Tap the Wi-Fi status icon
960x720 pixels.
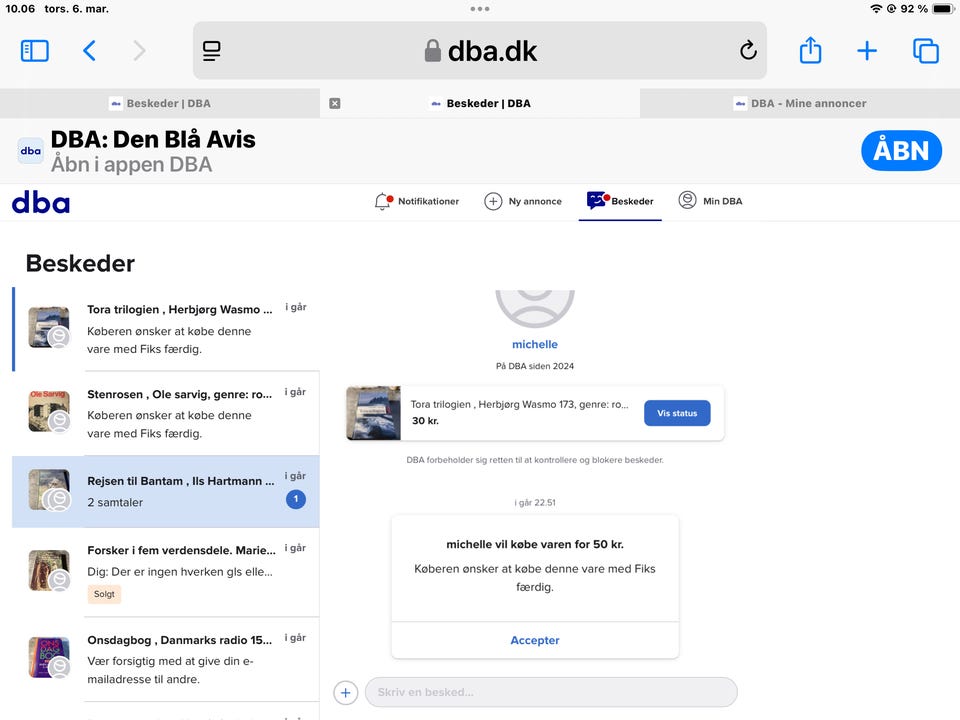pyautogui.click(x=876, y=9)
